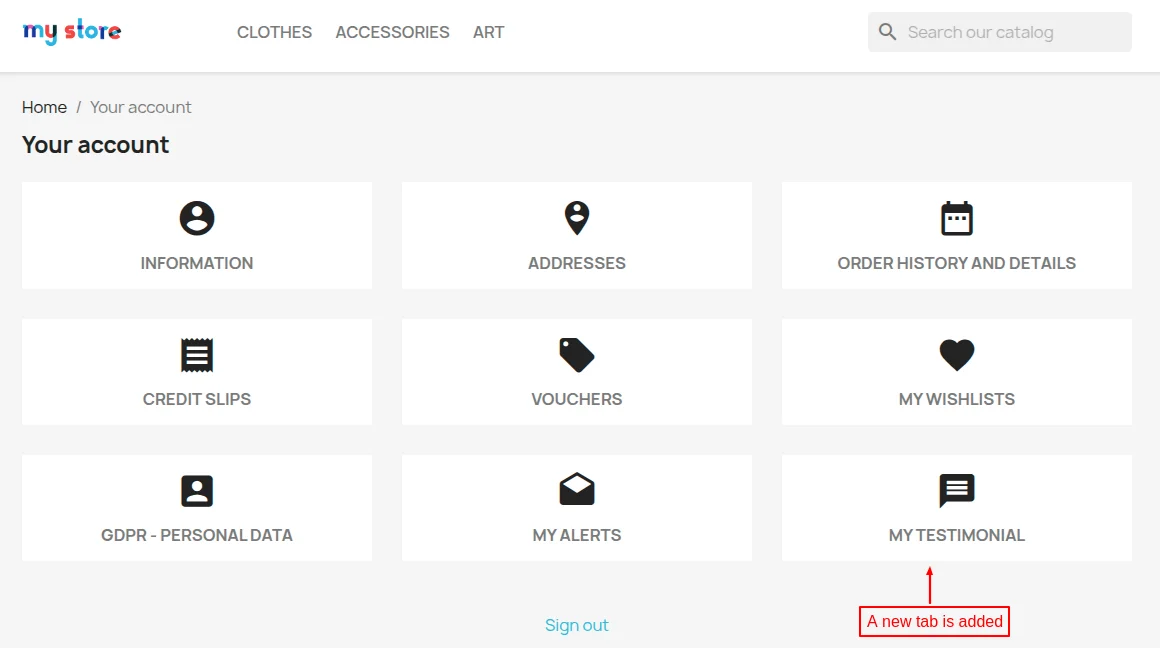This screenshot has height=648, width=1160.
Task: Open the ACCESSORIES menu
Action: 392,32
